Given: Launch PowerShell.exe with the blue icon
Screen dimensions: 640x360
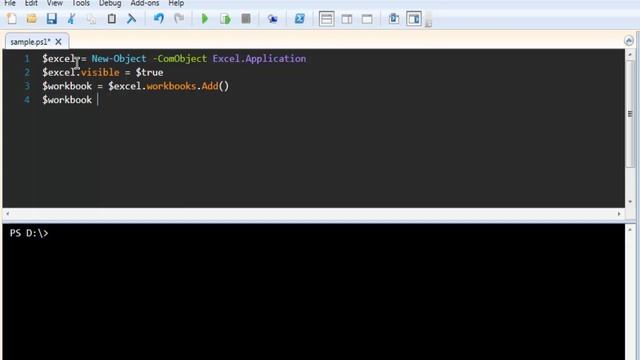Looking at the screenshot, I should coord(300,18).
